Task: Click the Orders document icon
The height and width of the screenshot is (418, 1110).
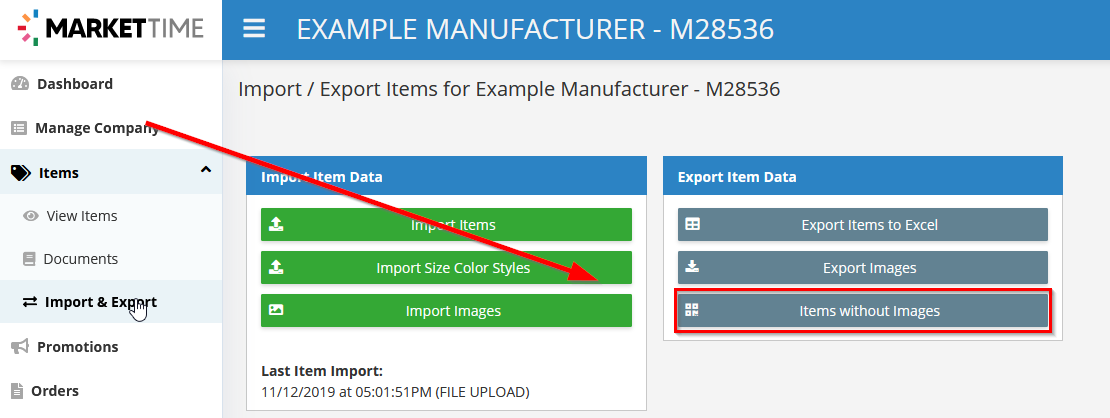Action: coord(17,390)
